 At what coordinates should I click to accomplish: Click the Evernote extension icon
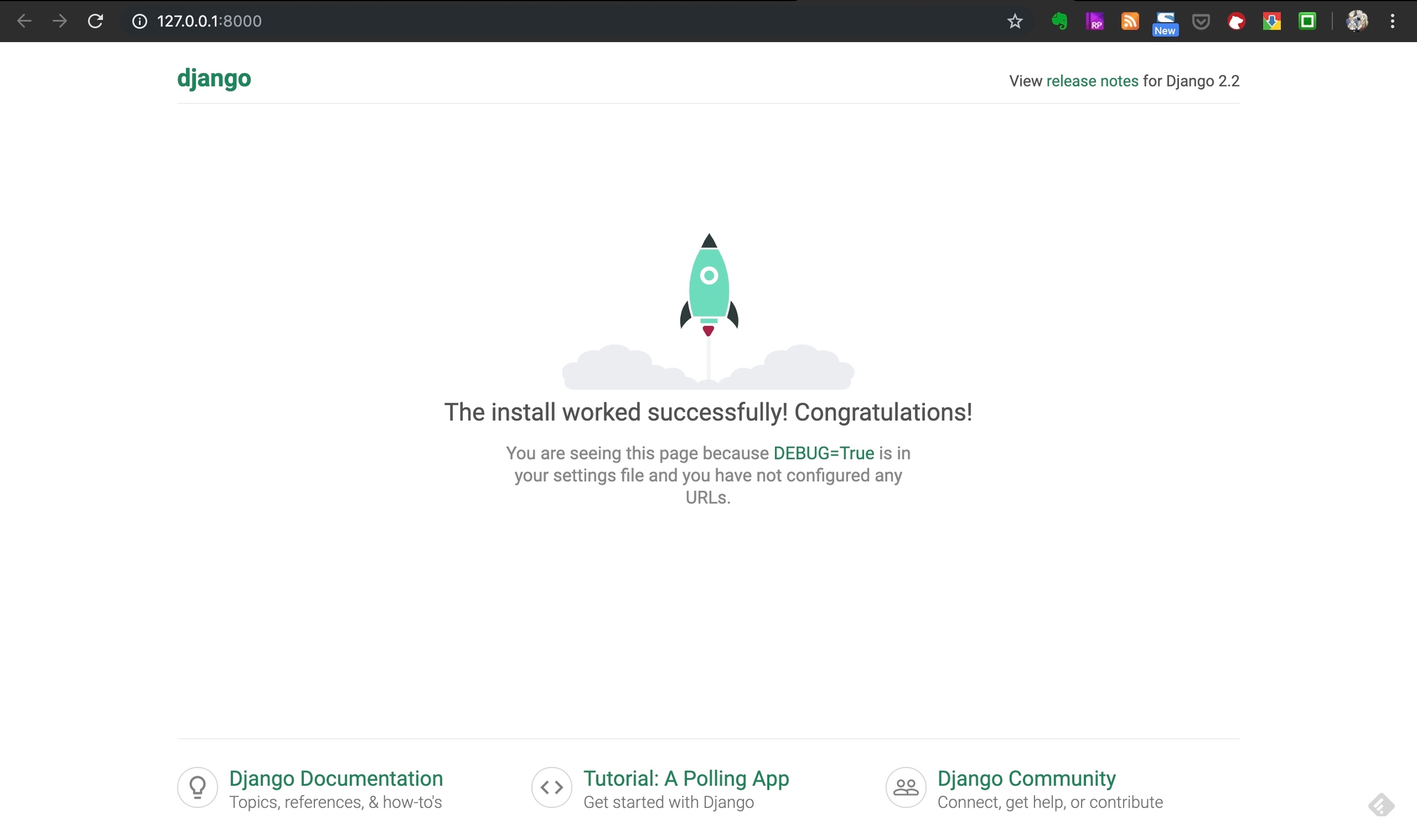[1059, 22]
